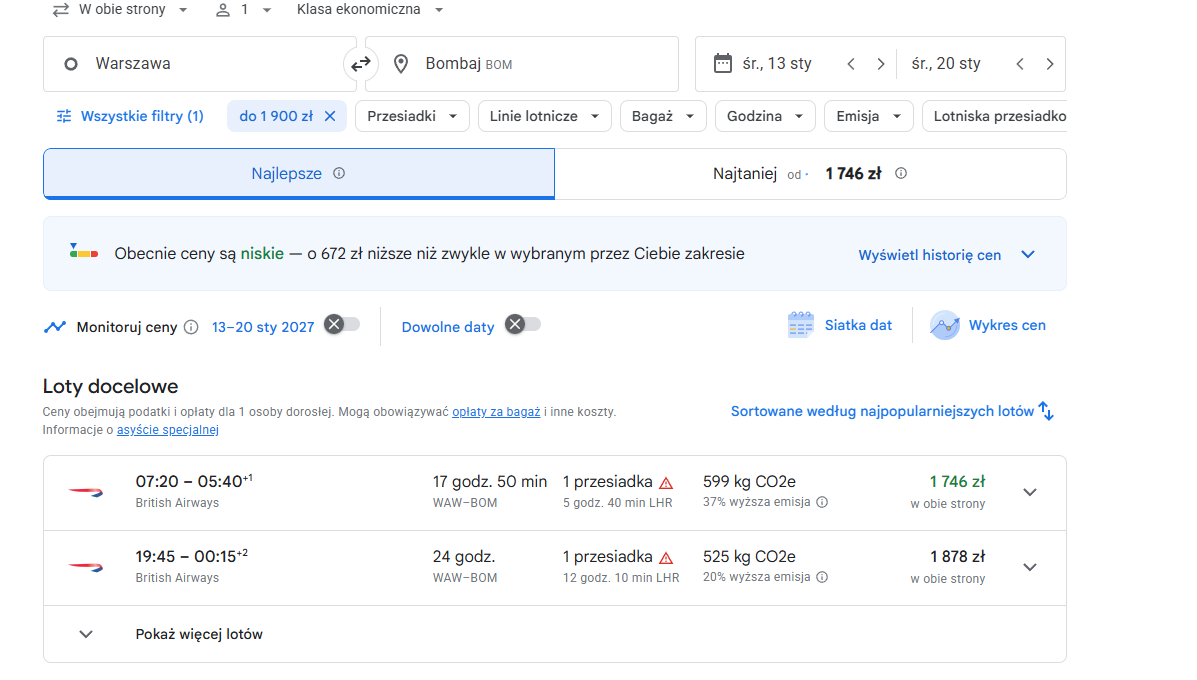The height and width of the screenshot is (680, 1197).
Task: Open Wszystkie filtry (1) panel
Action: 131,116
